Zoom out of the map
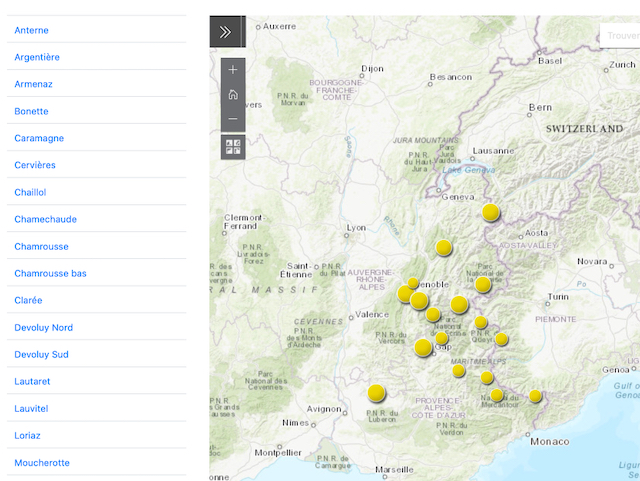640x481 pixels. click(x=233, y=119)
